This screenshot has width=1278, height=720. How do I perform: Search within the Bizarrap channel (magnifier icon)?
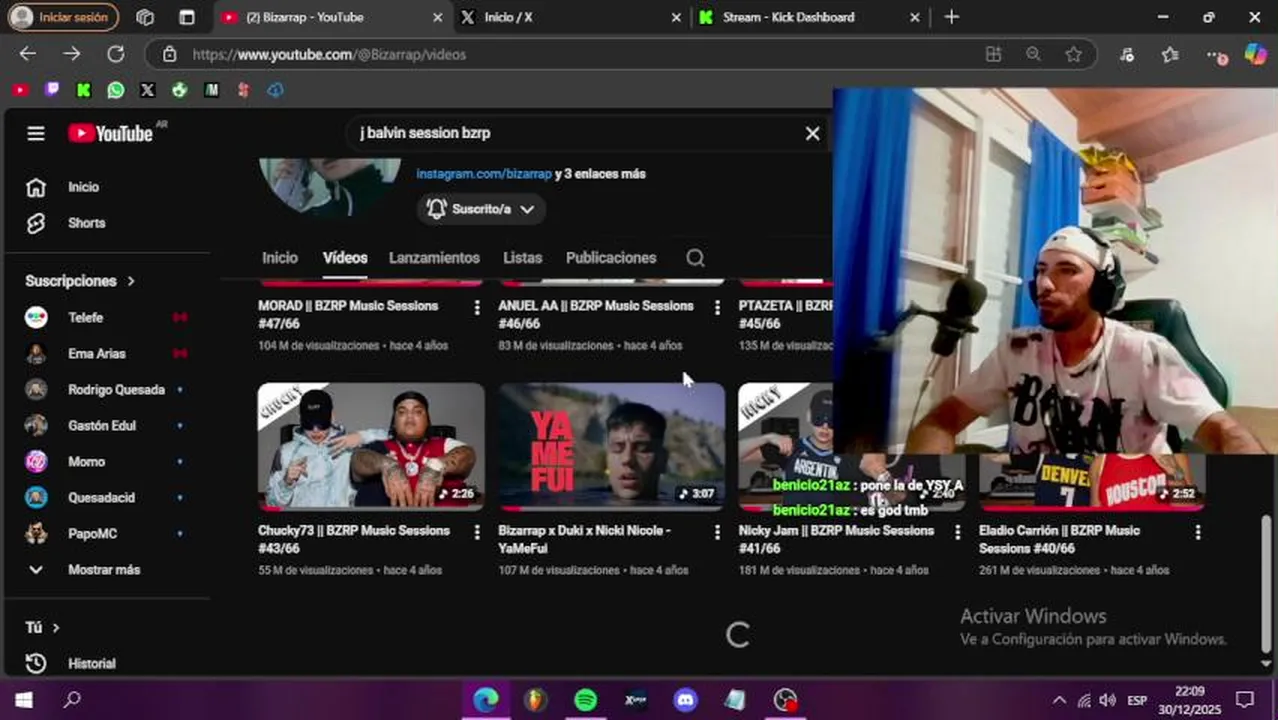coord(695,258)
